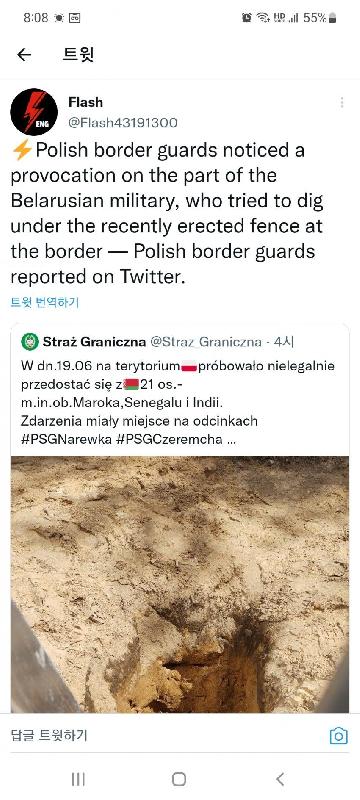Tap the Android home button
This screenshot has width=360, height=800.
[x=179, y=779]
